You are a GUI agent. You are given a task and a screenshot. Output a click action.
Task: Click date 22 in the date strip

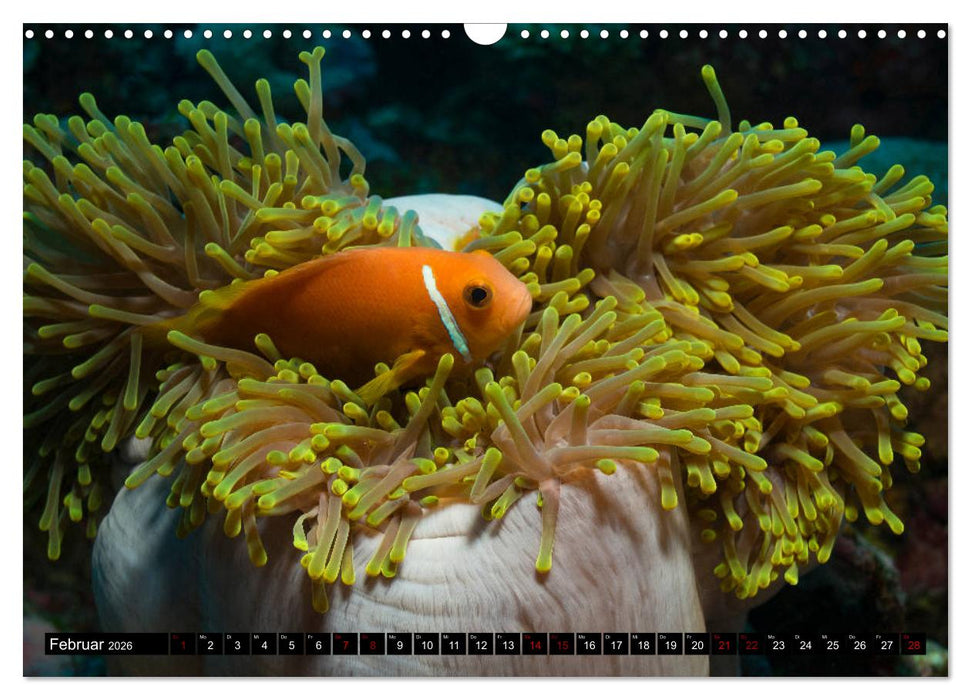click(751, 645)
